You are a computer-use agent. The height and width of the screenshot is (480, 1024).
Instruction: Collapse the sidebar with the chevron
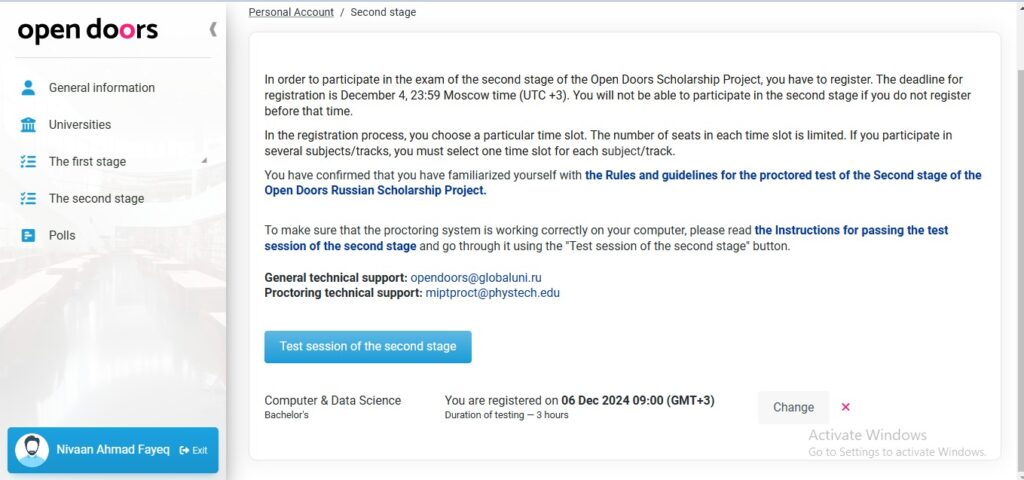tap(213, 29)
